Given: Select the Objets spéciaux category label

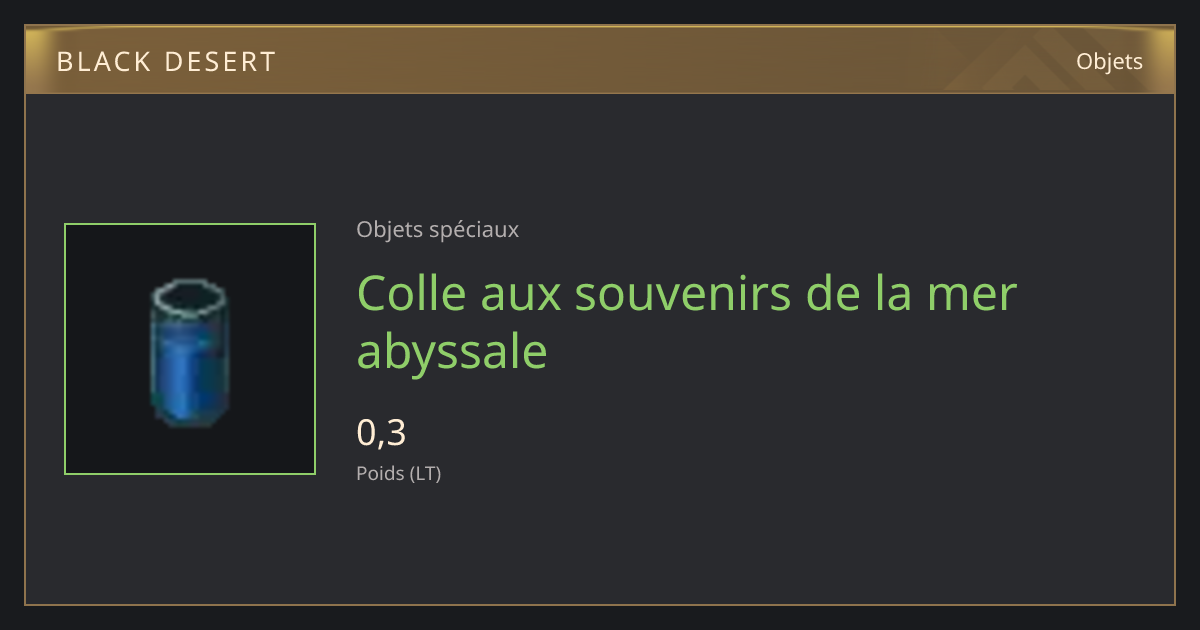Looking at the screenshot, I should click(437, 230).
